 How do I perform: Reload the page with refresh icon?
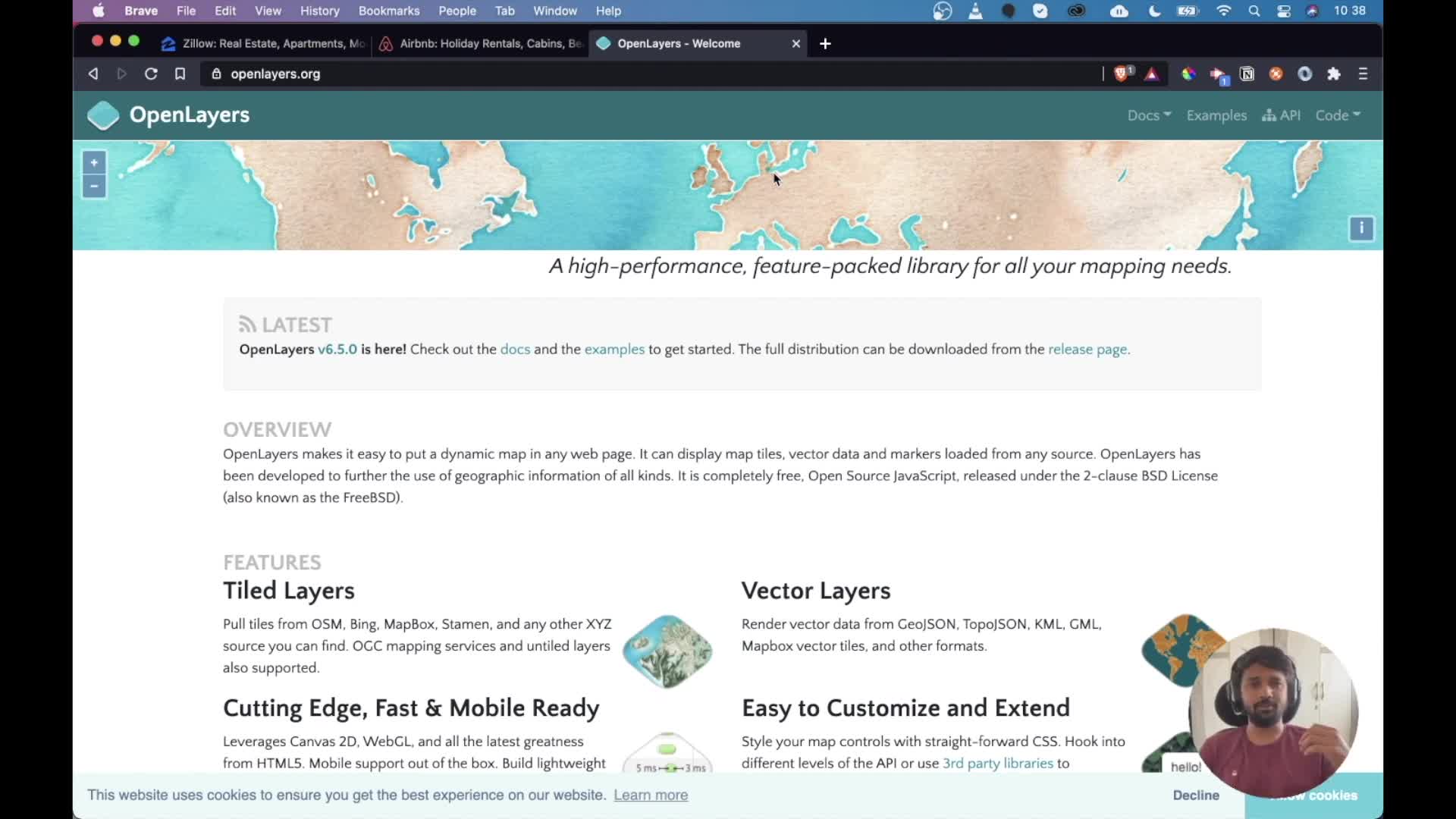pyautogui.click(x=151, y=74)
